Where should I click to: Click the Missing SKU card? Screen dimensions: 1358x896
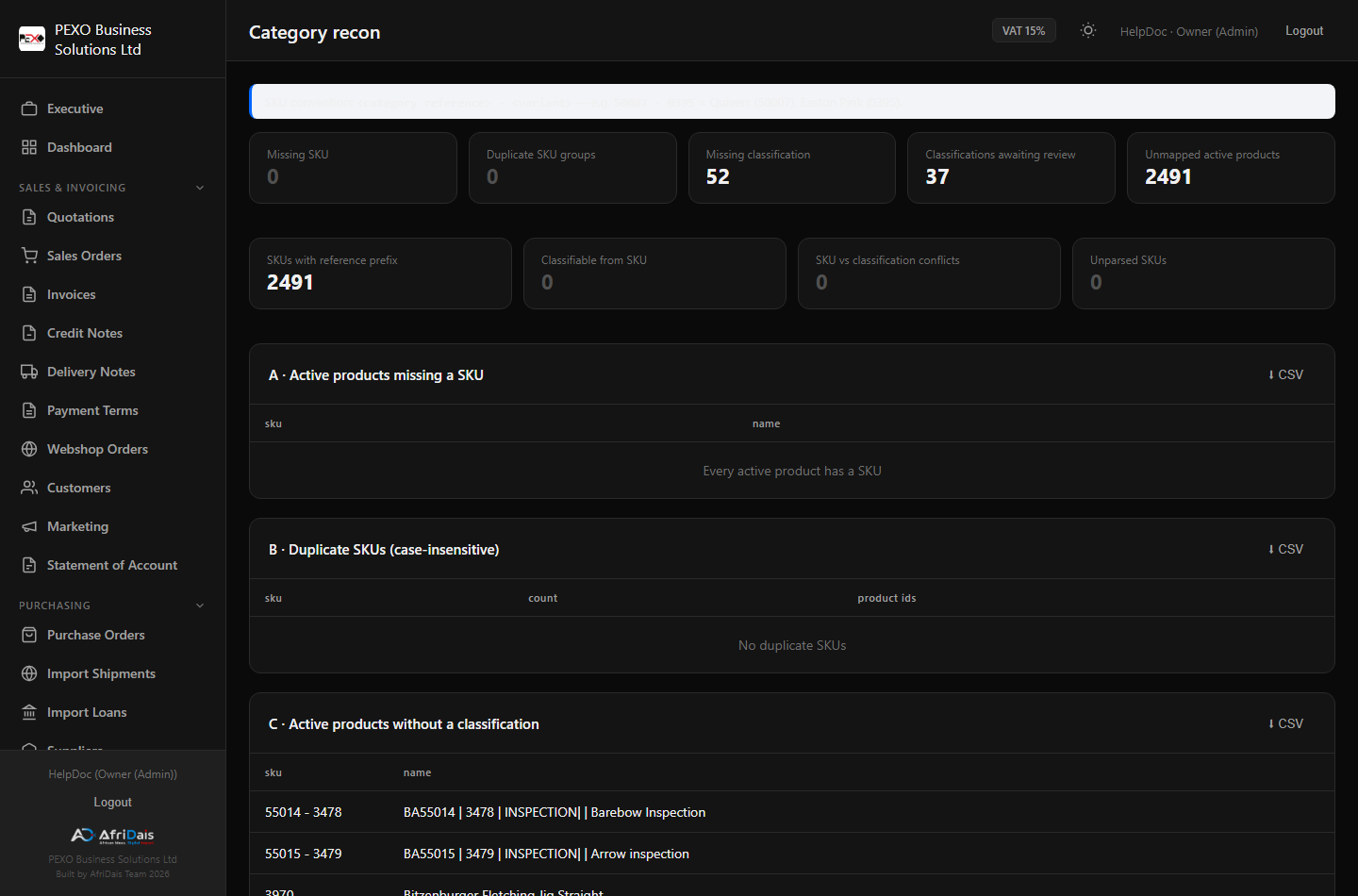(353, 168)
